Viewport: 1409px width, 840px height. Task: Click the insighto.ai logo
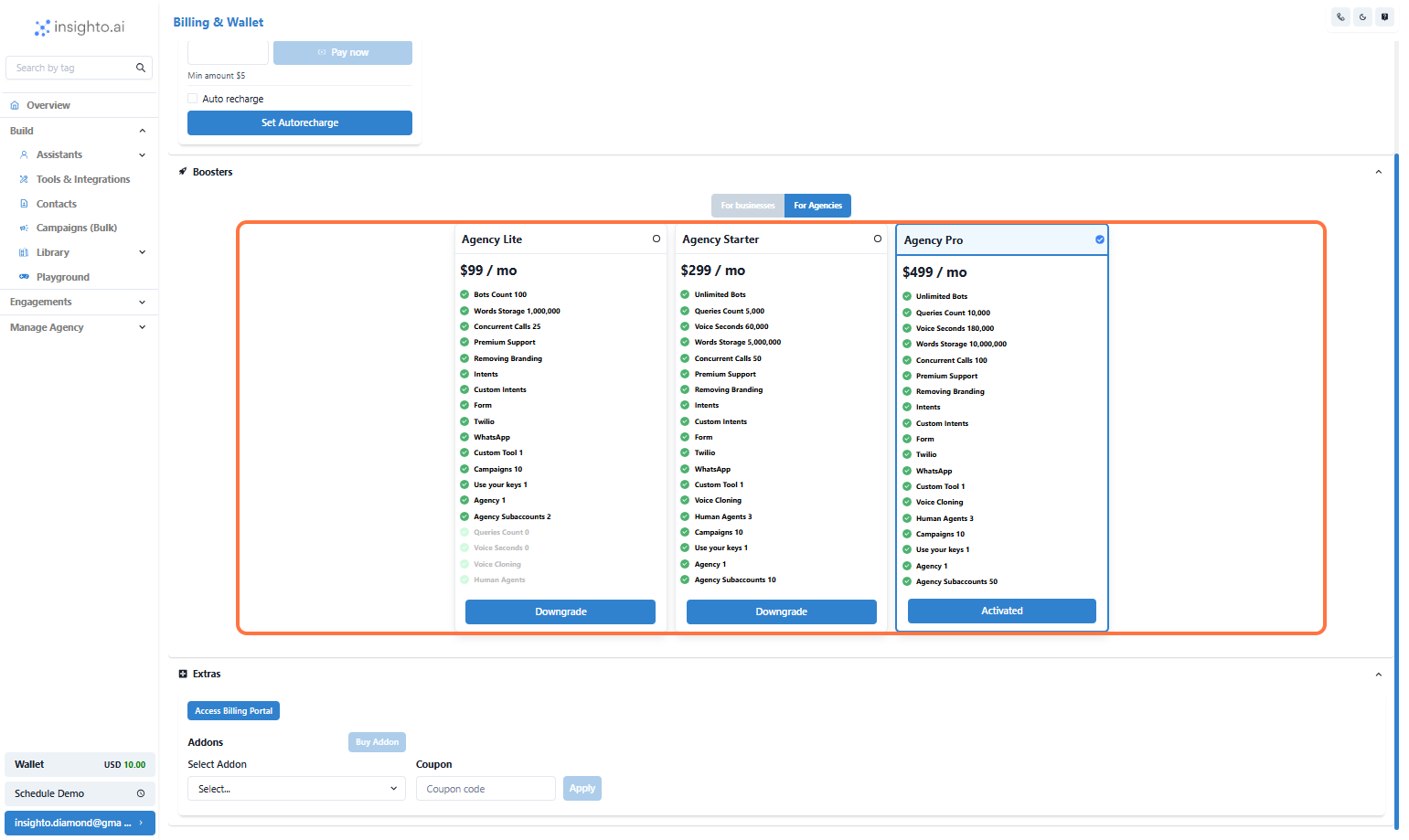tap(79, 27)
